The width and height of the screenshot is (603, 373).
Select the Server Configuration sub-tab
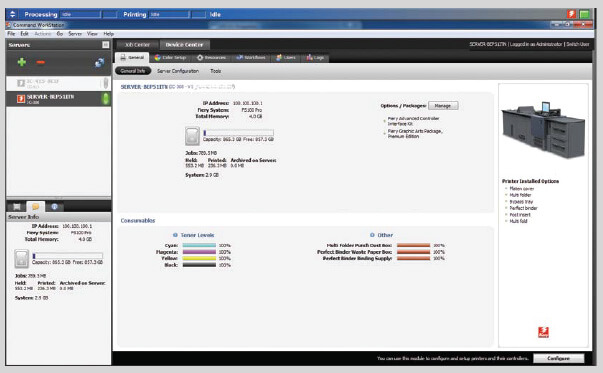pos(178,71)
